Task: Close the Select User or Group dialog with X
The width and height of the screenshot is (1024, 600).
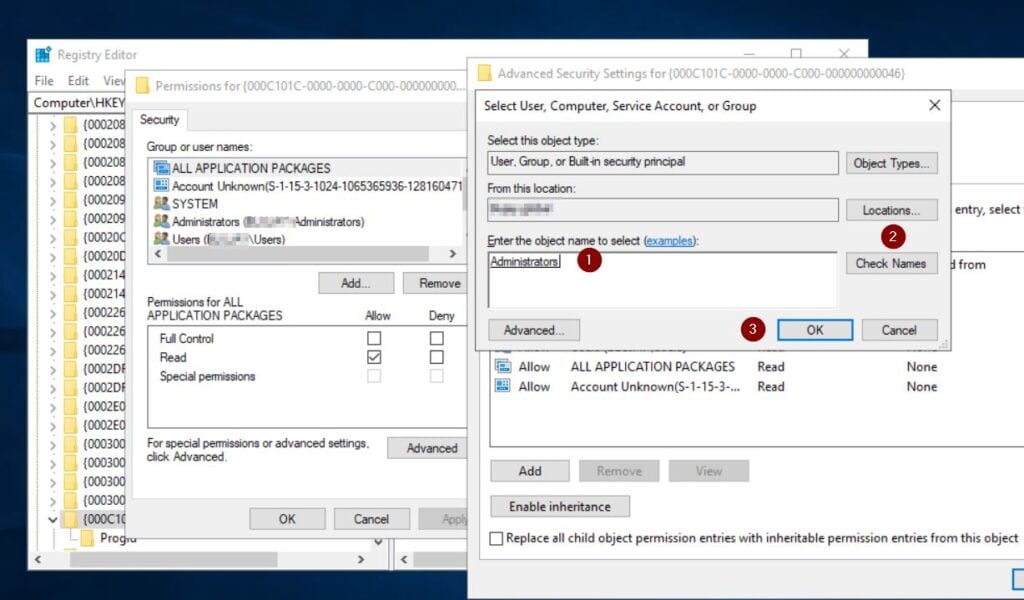Action: (x=935, y=105)
